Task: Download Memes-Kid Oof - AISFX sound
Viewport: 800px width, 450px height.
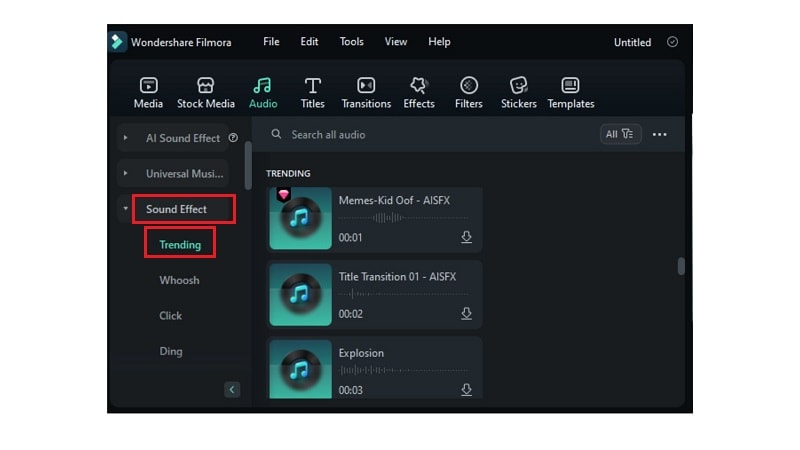Action: pos(466,237)
